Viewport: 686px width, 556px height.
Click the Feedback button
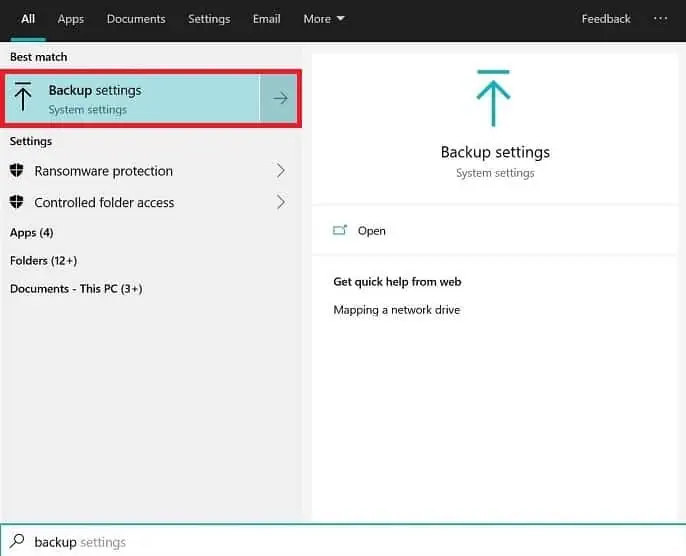click(x=606, y=19)
